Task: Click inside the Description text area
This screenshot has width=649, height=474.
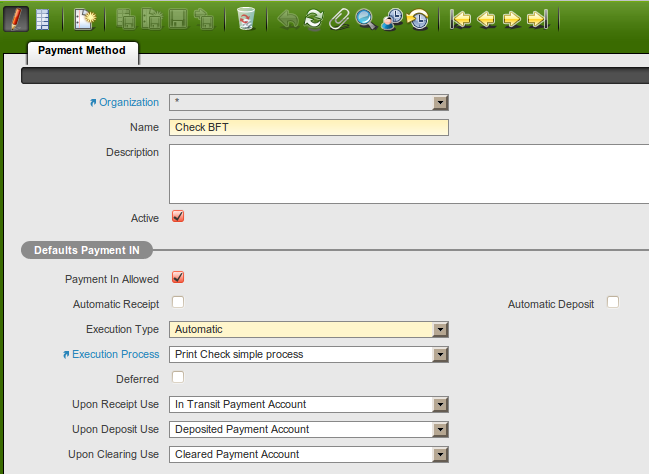Action: pyautogui.click(x=409, y=174)
